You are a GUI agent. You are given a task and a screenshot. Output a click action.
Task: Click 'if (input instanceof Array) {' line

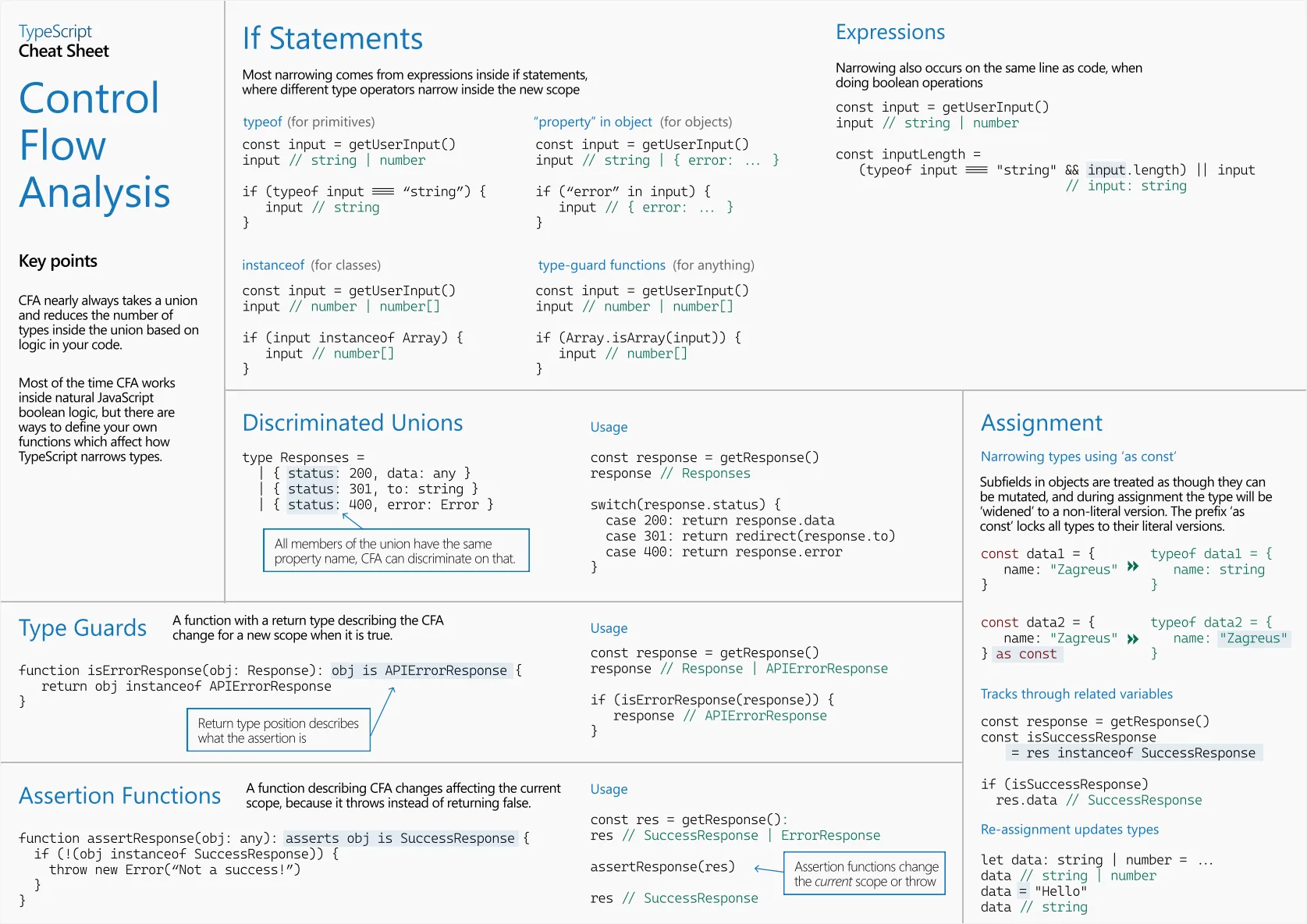pyautogui.click(x=353, y=337)
